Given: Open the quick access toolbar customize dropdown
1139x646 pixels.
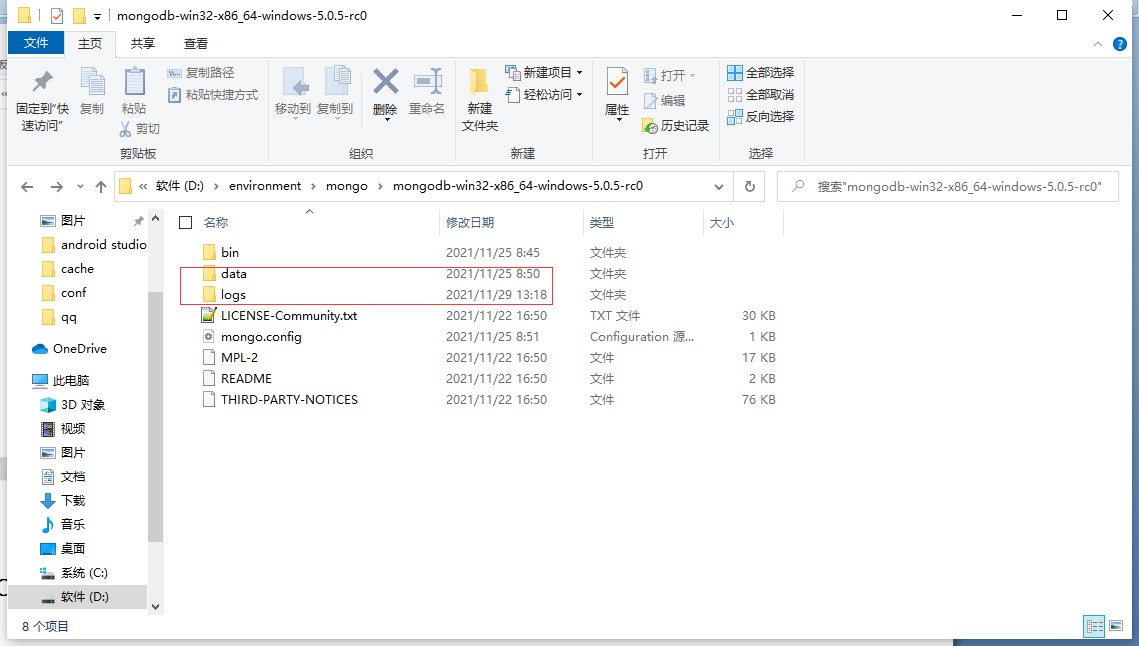Looking at the screenshot, I should [97, 16].
